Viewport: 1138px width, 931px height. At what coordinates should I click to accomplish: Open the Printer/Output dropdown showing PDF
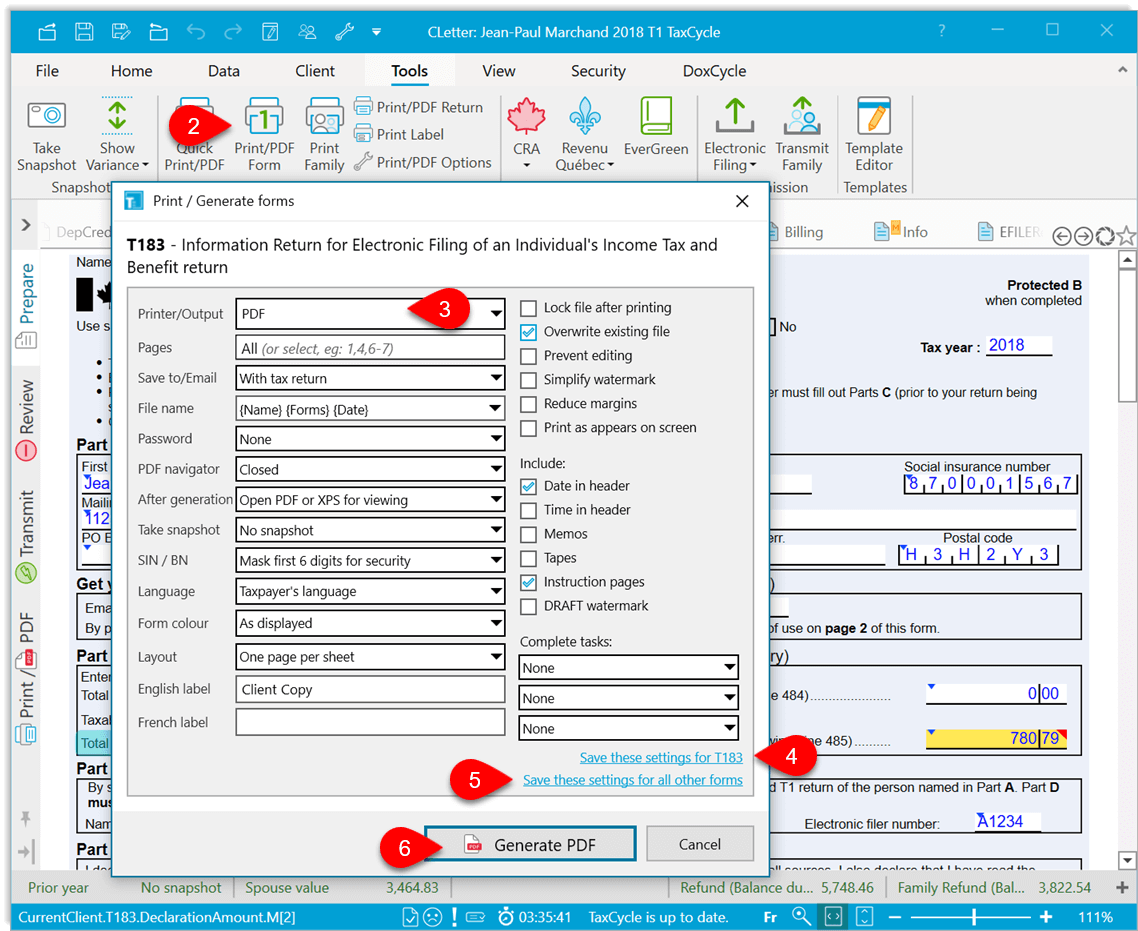click(370, 313)
